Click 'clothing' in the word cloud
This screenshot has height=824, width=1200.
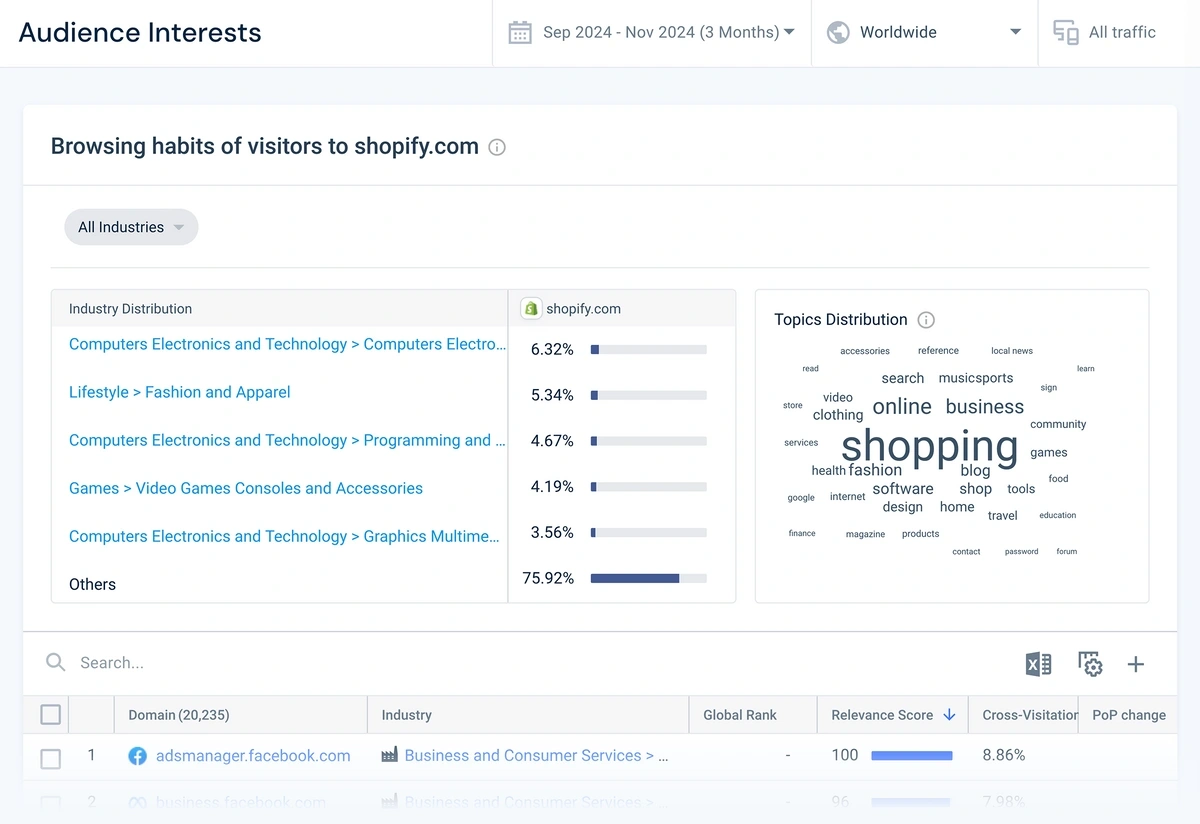[x=838, y=415]
